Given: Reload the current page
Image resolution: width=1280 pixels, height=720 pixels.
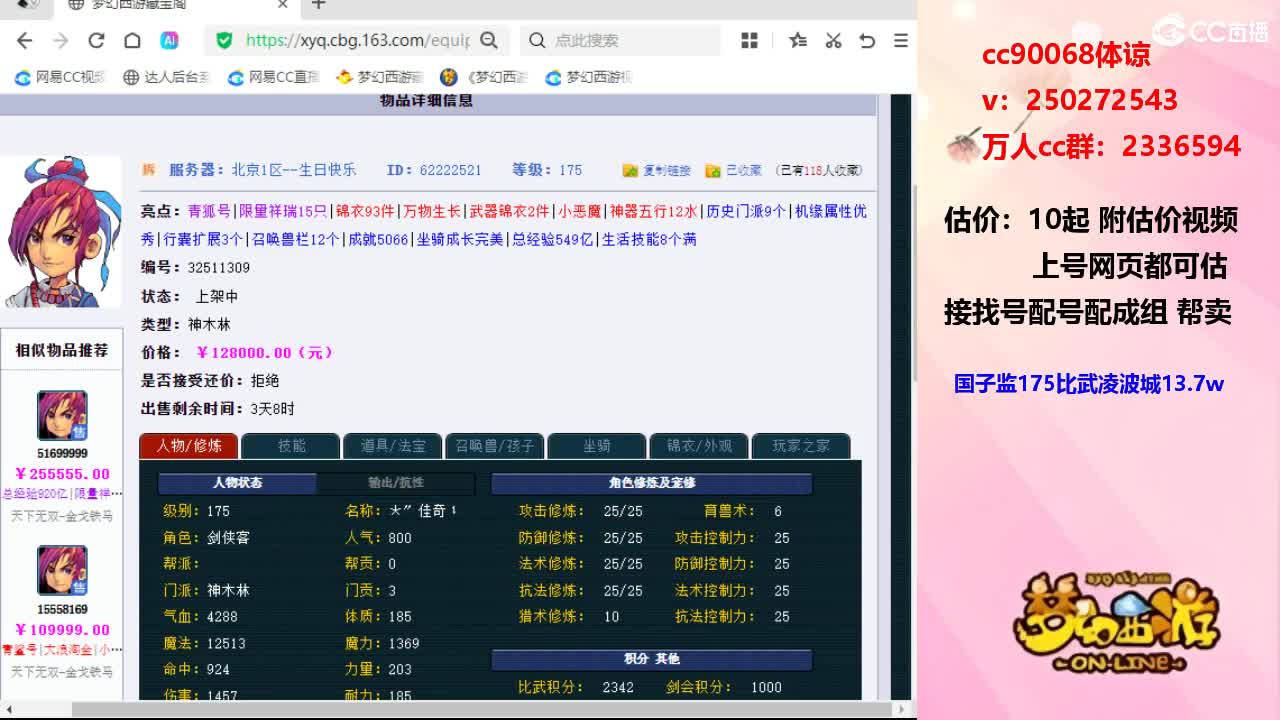Looking at the screenshot, I should pos(96,40).
